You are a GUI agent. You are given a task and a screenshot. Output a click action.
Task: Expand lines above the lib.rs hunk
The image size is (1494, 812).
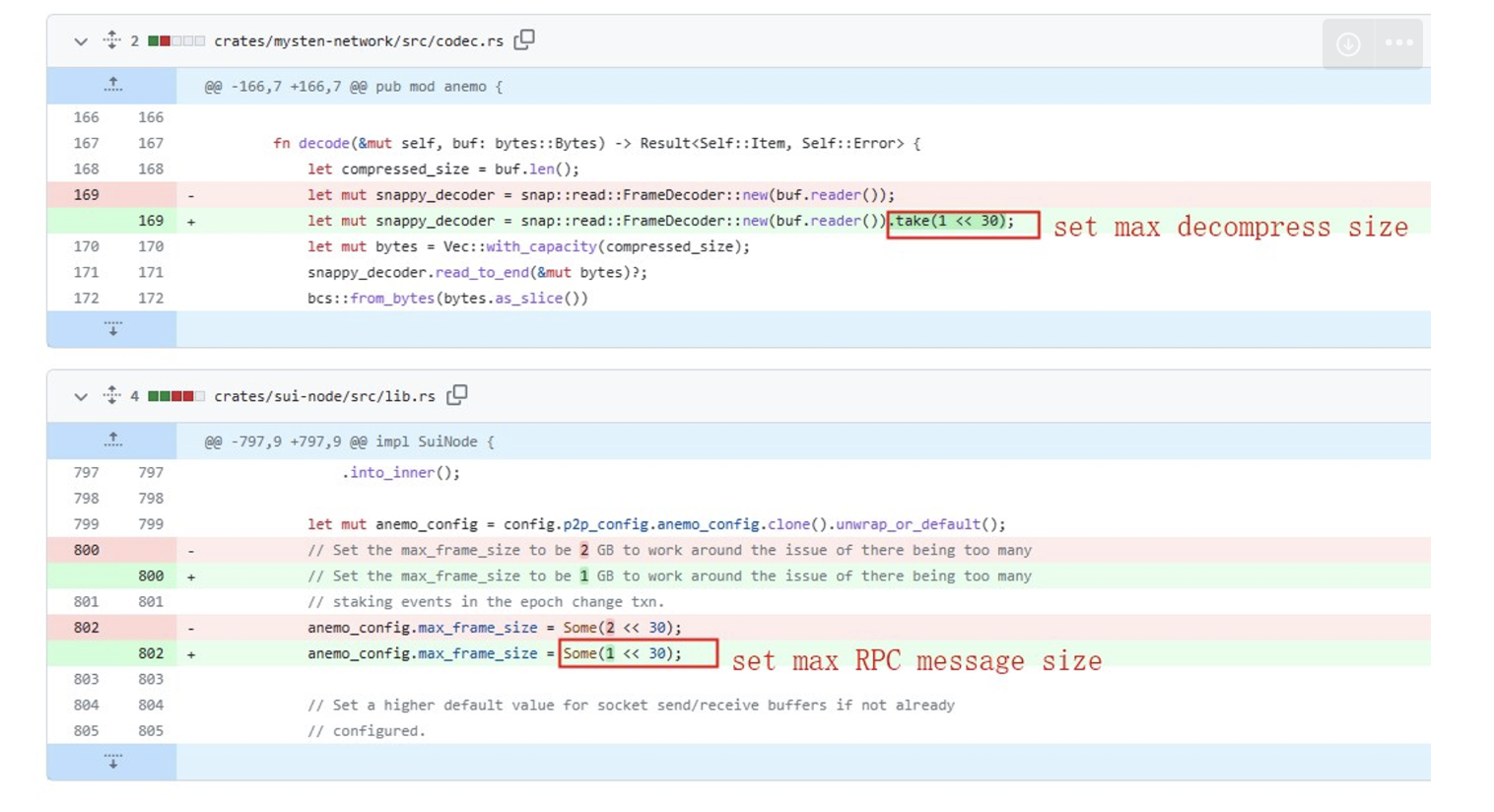coord(113,440)
